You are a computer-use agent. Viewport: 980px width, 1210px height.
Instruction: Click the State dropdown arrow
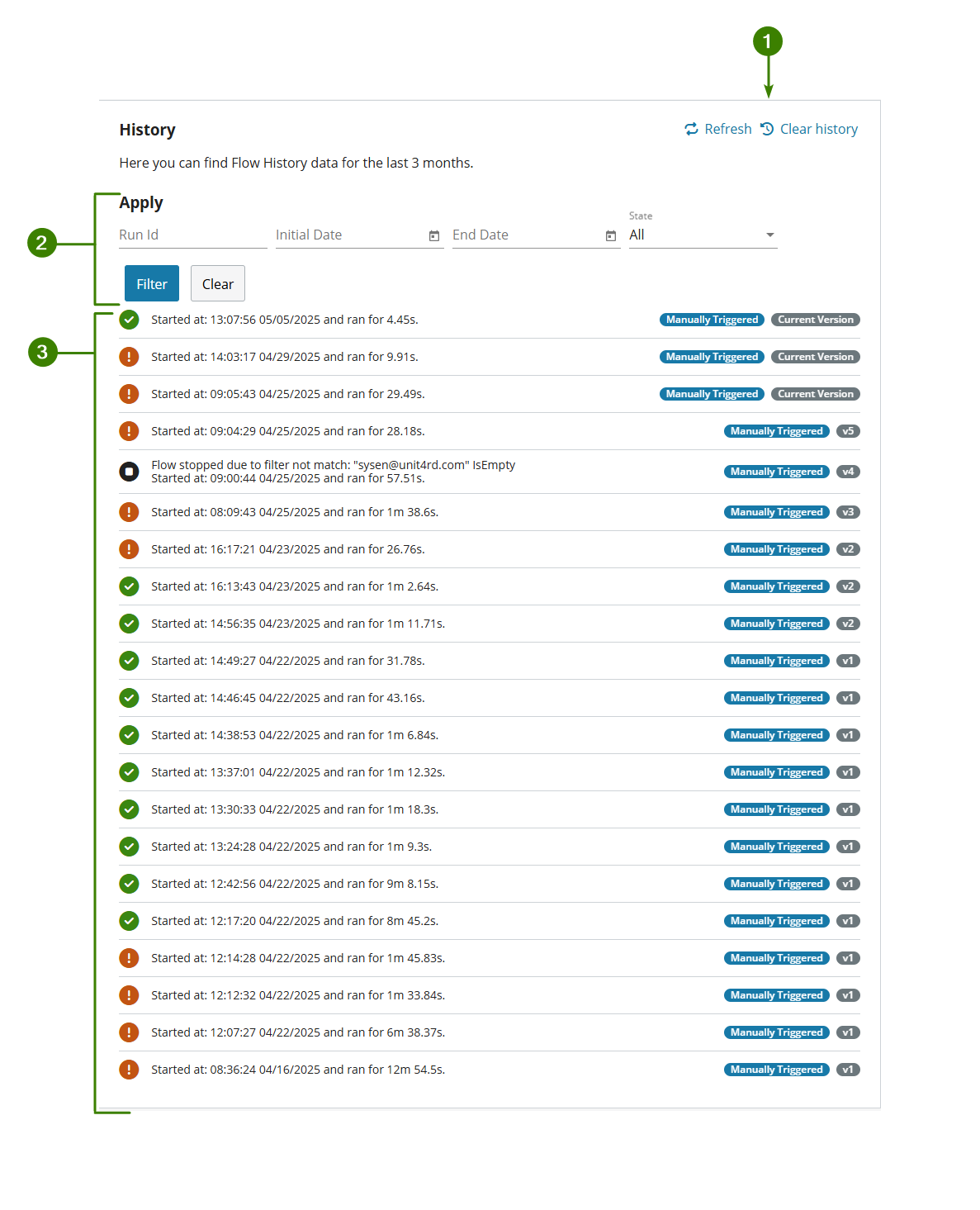point(769,235)
